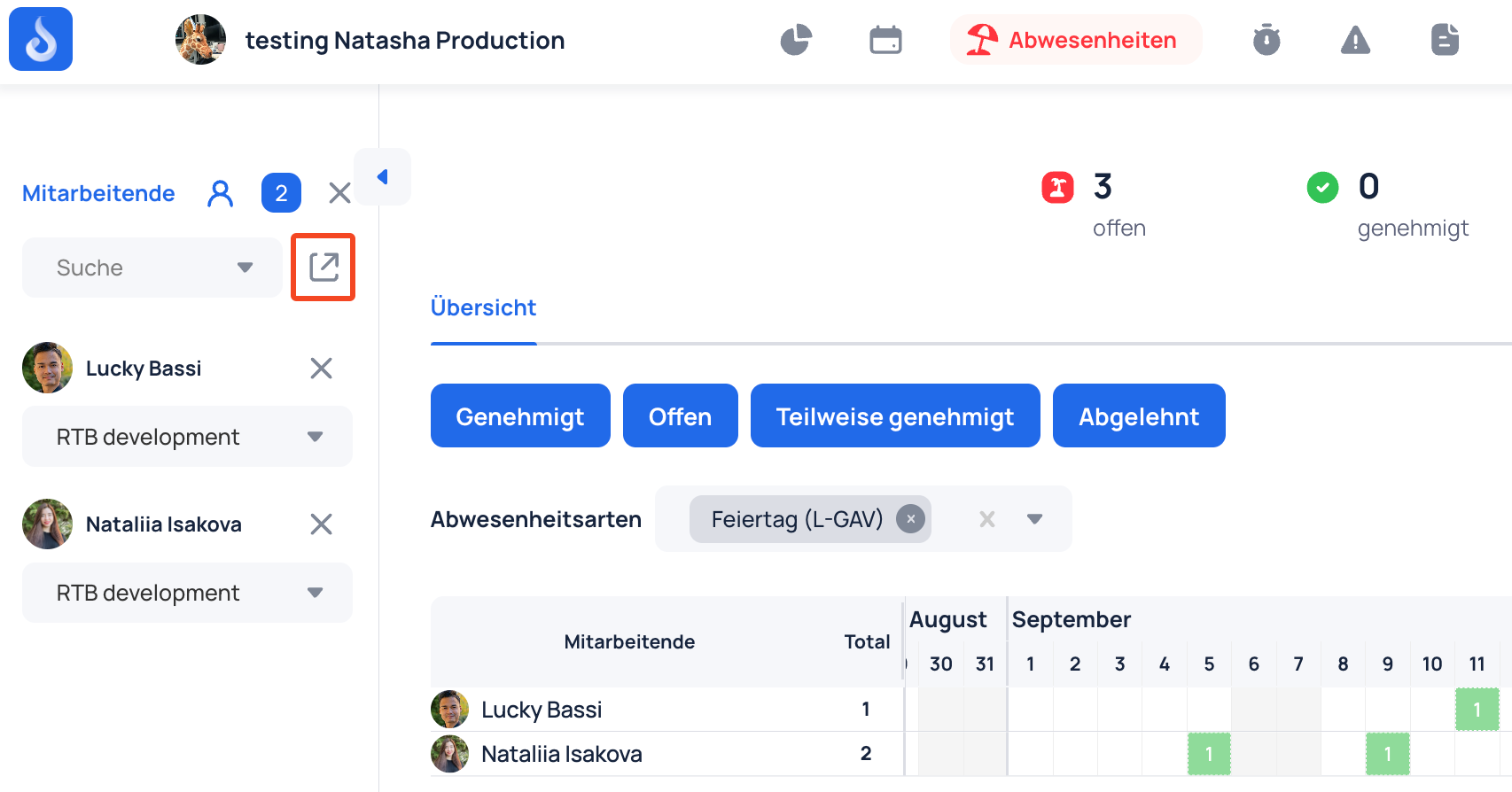Click Nataliia Isakova's absence on September 9
Screen dimensions: 1512x792
point(1387,755)
